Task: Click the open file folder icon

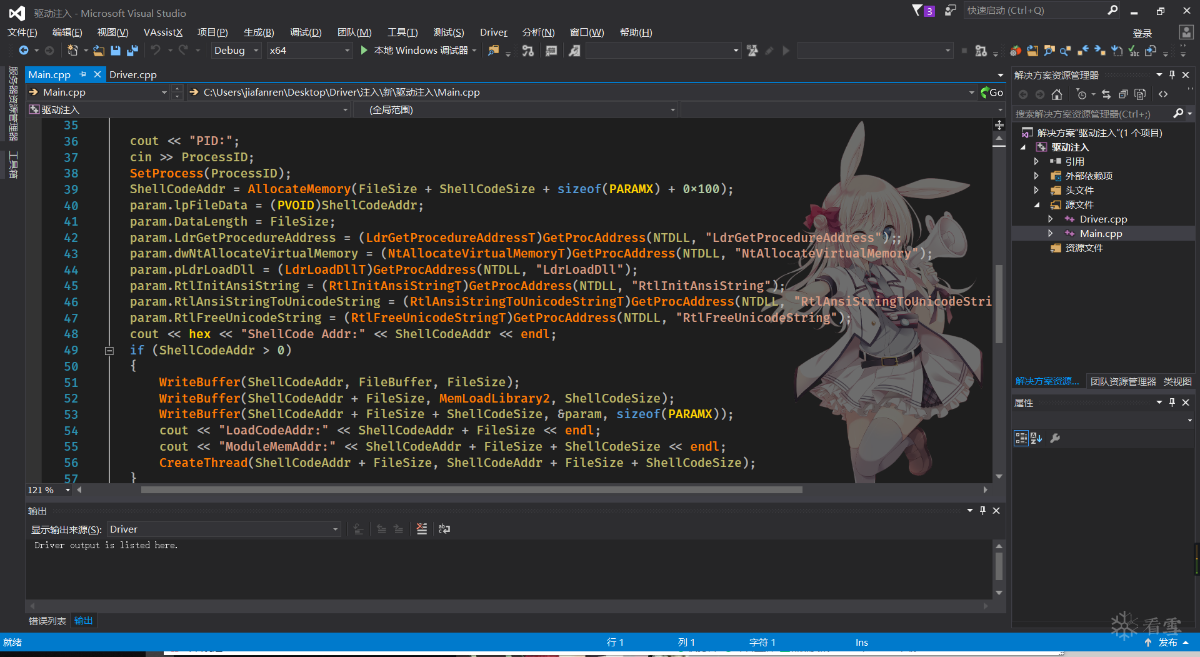Action: (98, 50)
